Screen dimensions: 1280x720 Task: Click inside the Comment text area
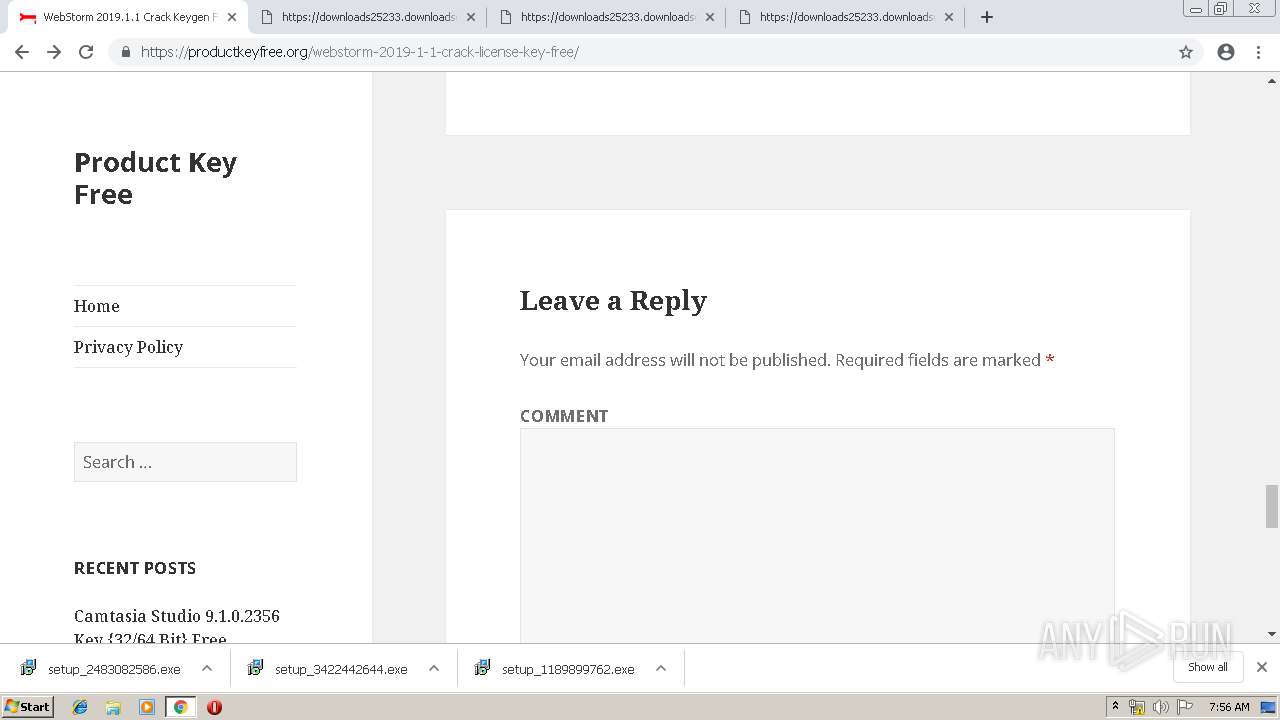click(817, 536)
